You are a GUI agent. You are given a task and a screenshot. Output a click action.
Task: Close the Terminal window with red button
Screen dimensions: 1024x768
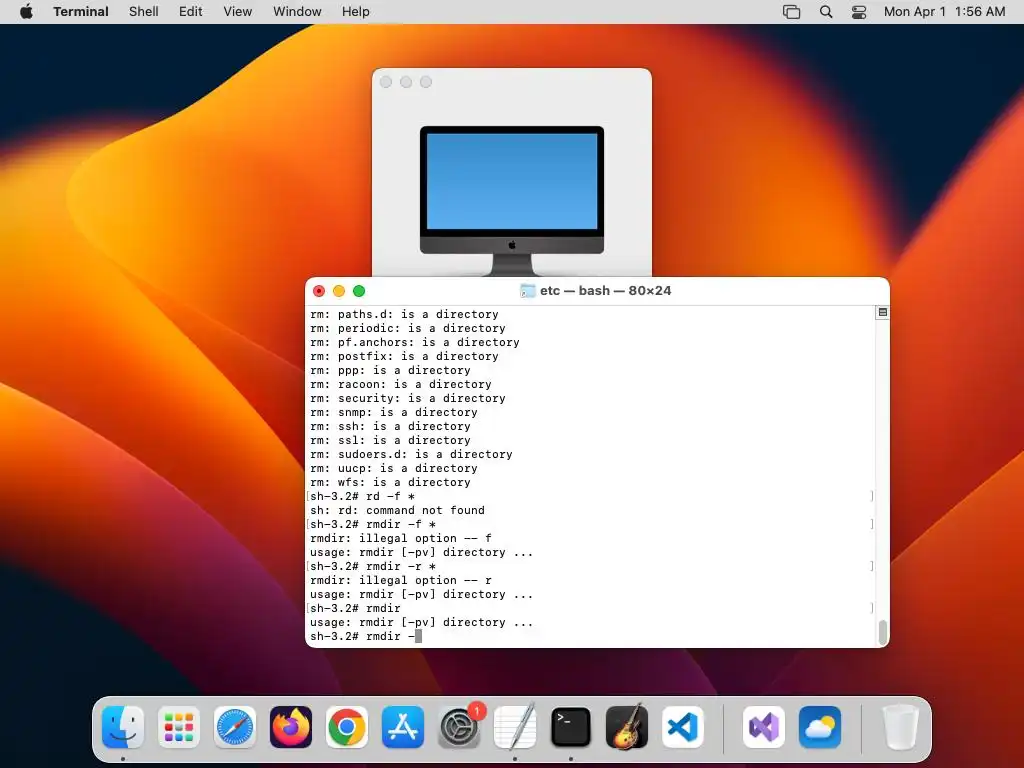[x=319, y=291]
